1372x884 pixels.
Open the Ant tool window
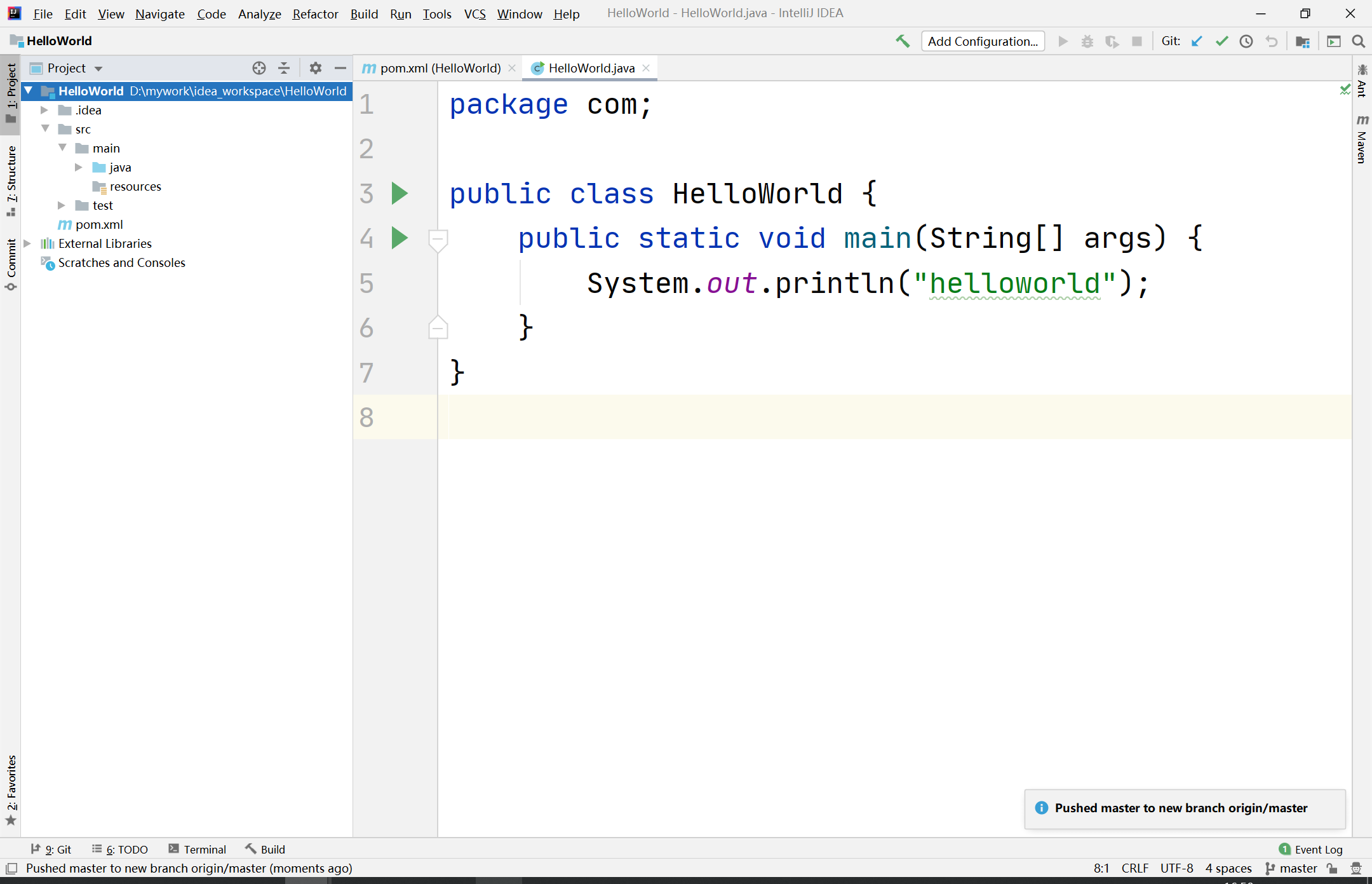pos(1362,81)
